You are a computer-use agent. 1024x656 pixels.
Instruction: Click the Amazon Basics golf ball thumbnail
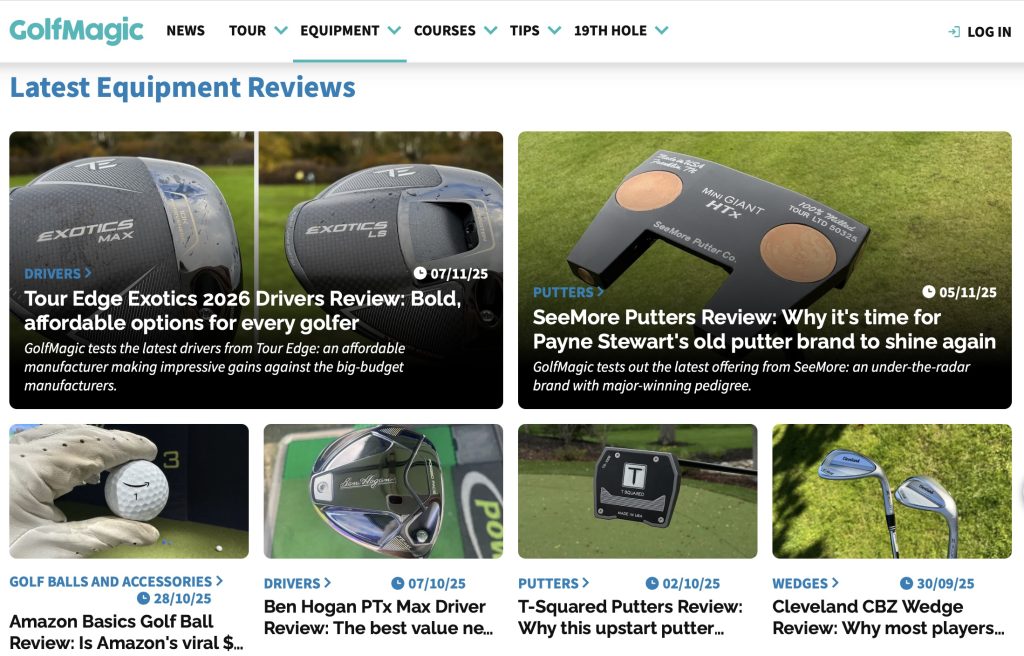pyautogui.click(x=129, y=491)
